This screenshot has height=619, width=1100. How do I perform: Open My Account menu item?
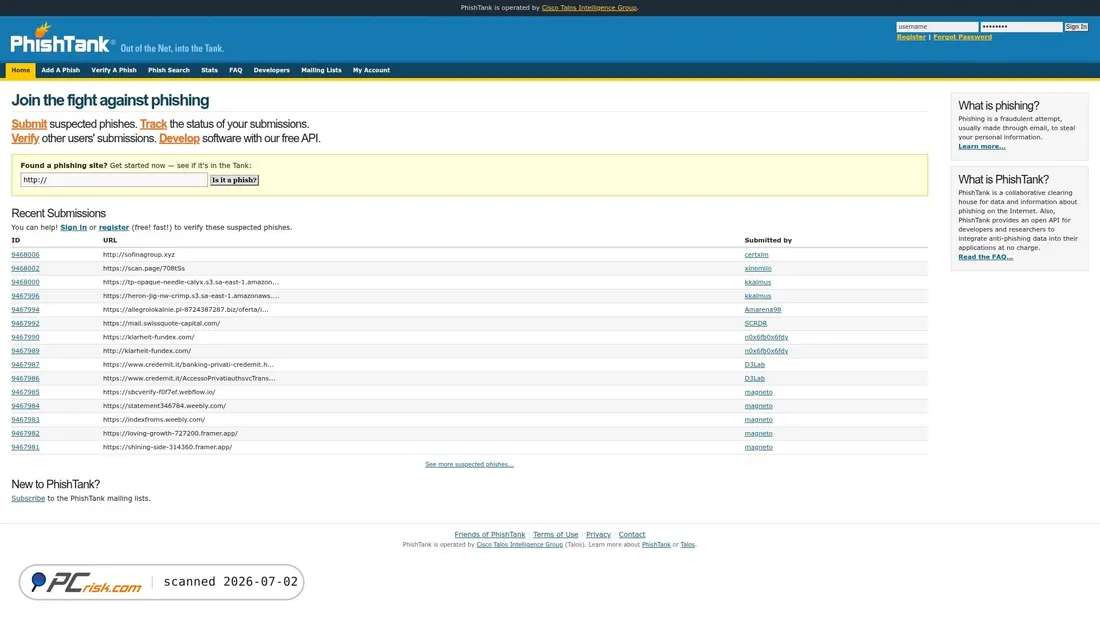(x=371, y=70)
